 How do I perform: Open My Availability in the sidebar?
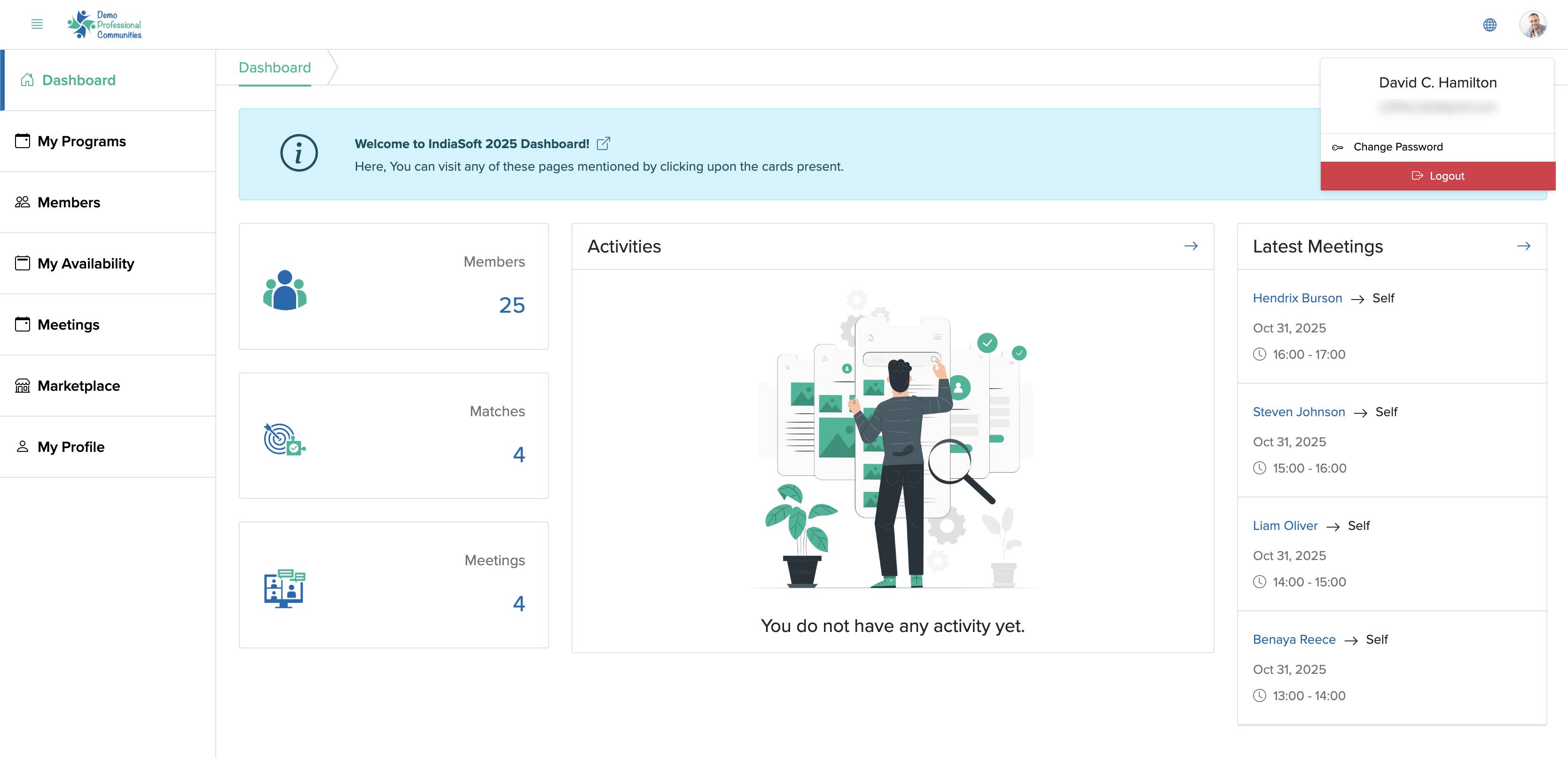click(108, 264)
